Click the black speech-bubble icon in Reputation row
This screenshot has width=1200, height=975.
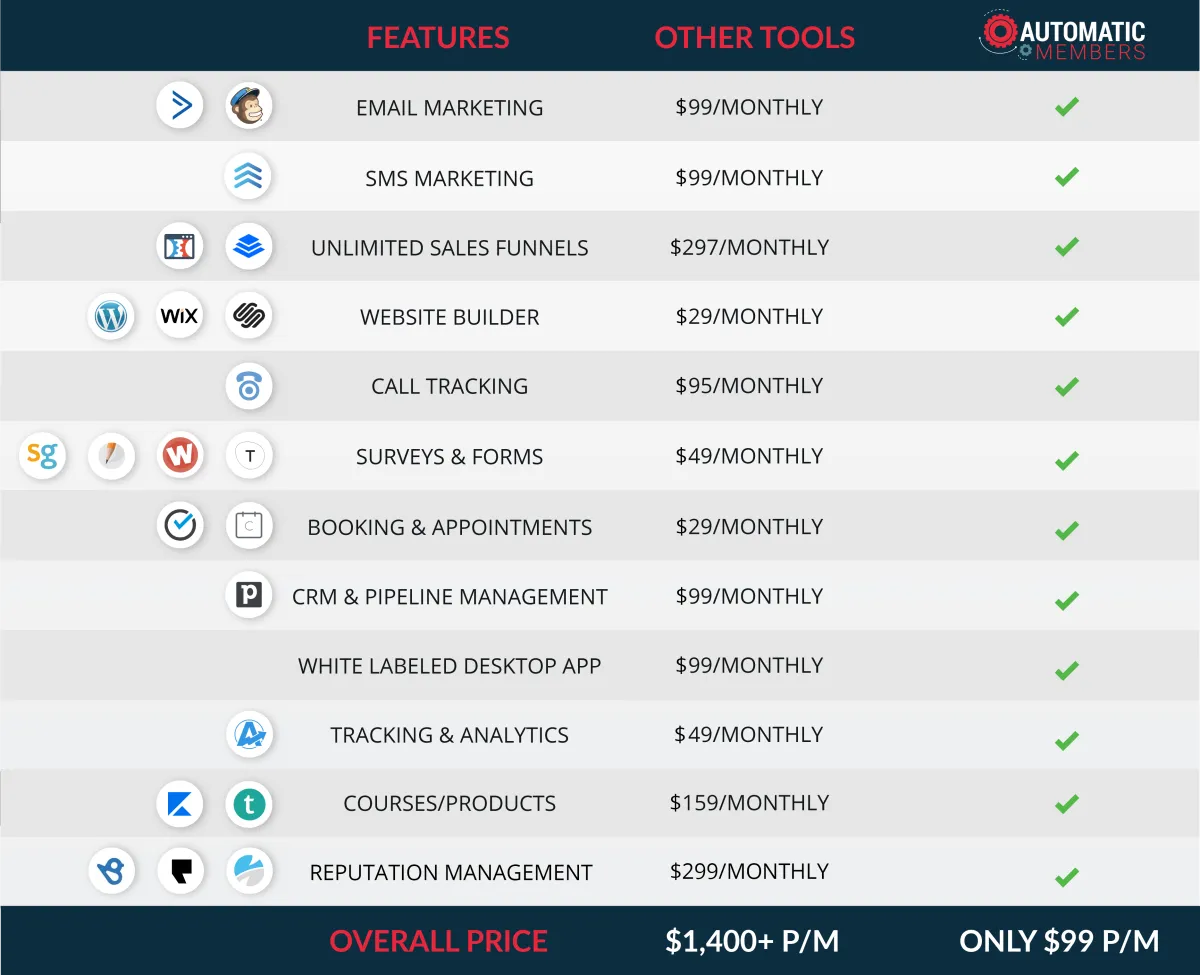[180, 871]
